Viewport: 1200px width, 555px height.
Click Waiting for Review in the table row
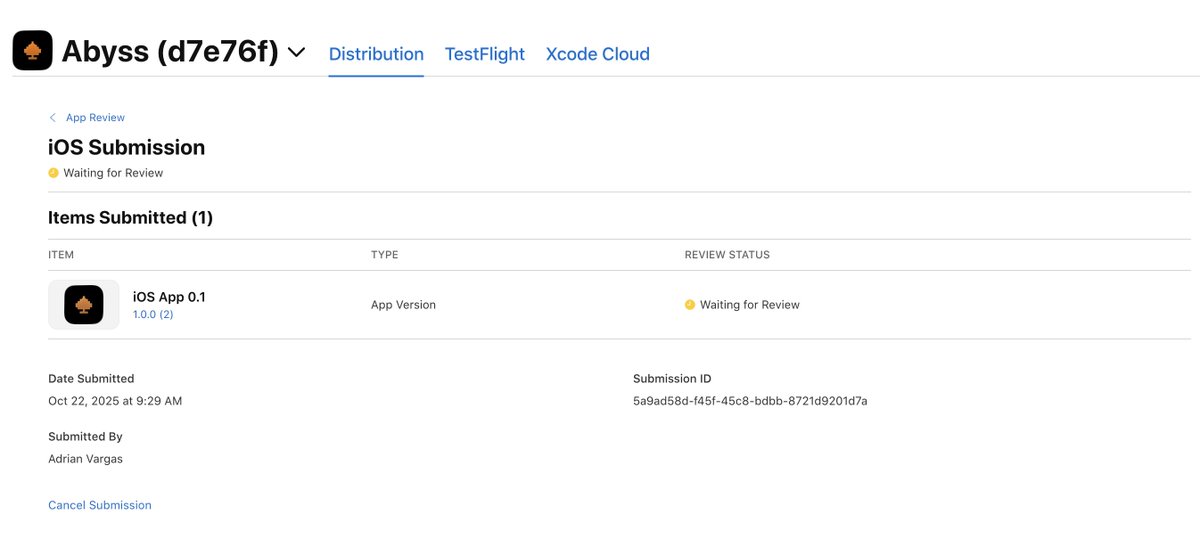point(750,305)
